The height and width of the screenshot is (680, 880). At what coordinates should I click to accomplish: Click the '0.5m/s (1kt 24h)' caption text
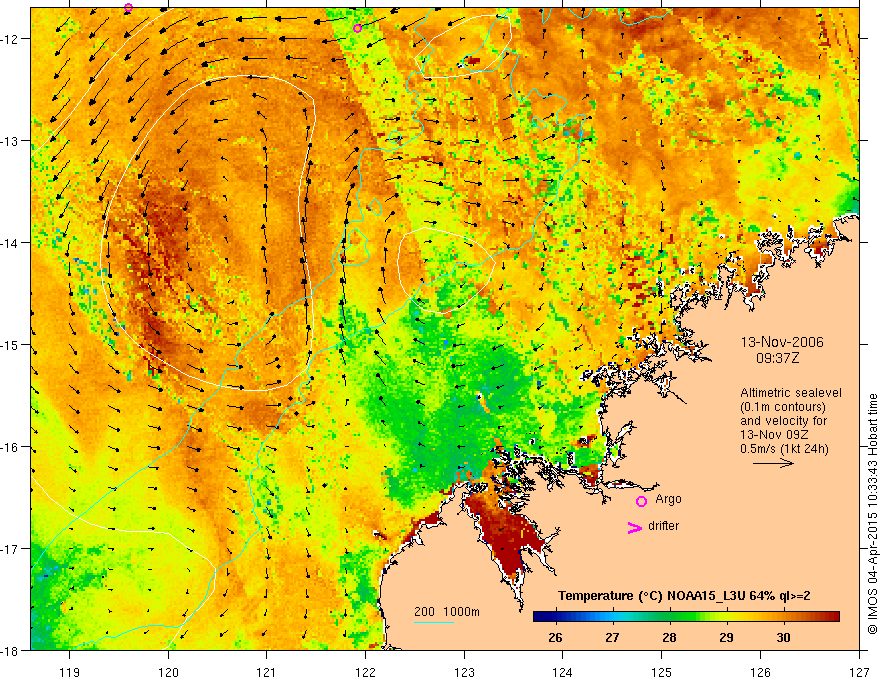coord(784,449)
